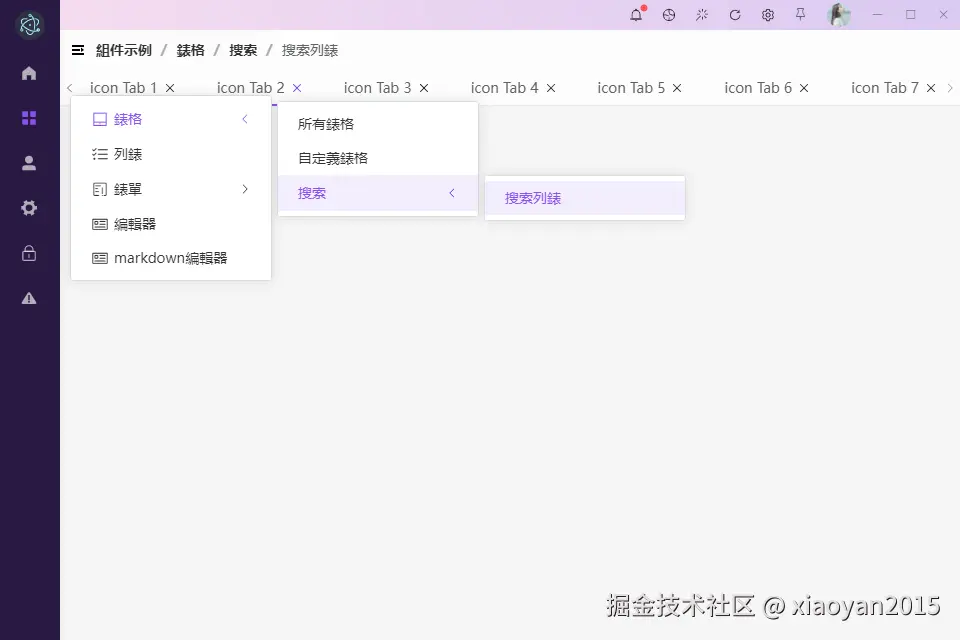Collapse the sidebar with hamburger icon

pos(77,49)
